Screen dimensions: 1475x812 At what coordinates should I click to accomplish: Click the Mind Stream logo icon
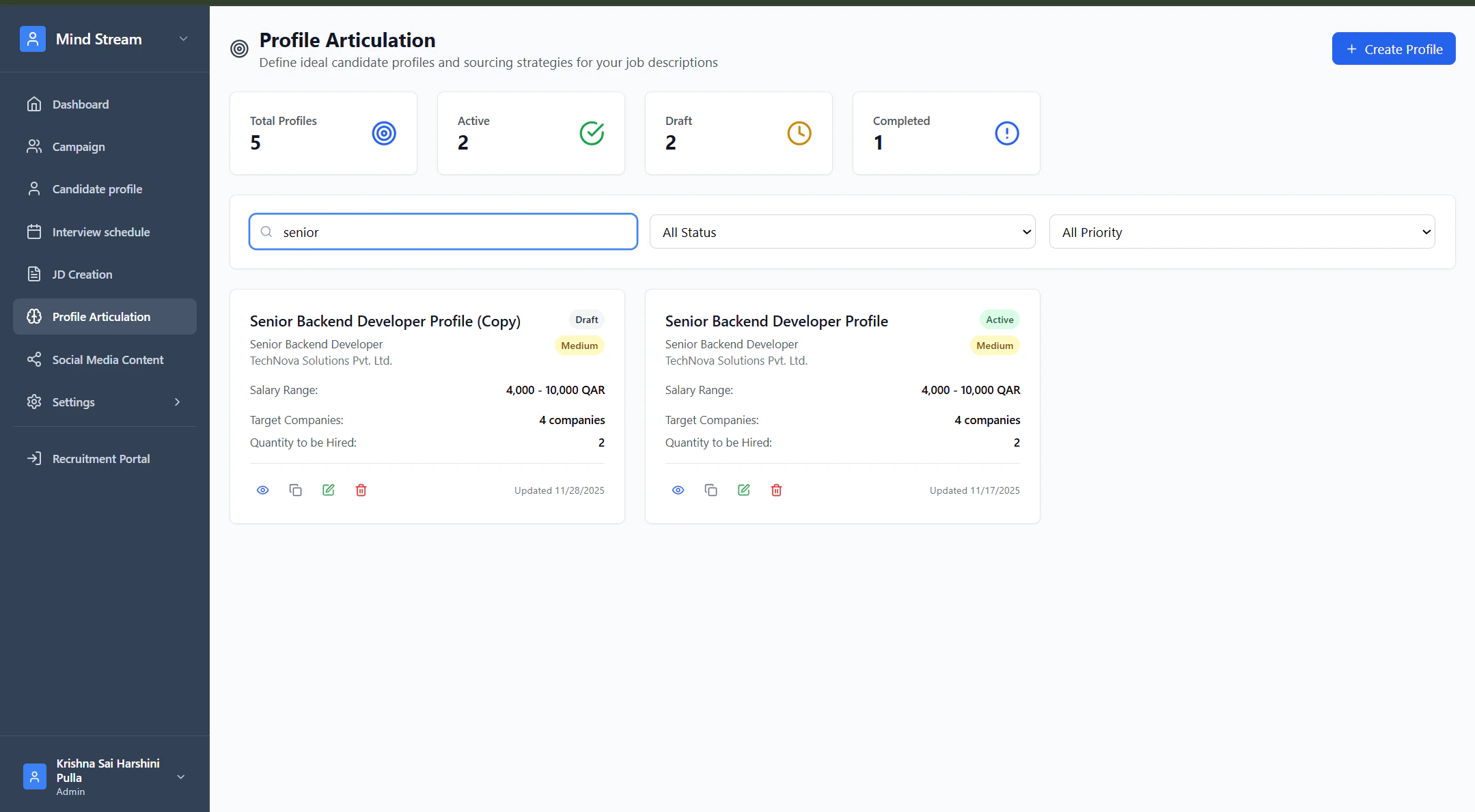click(x=33, y=39)
